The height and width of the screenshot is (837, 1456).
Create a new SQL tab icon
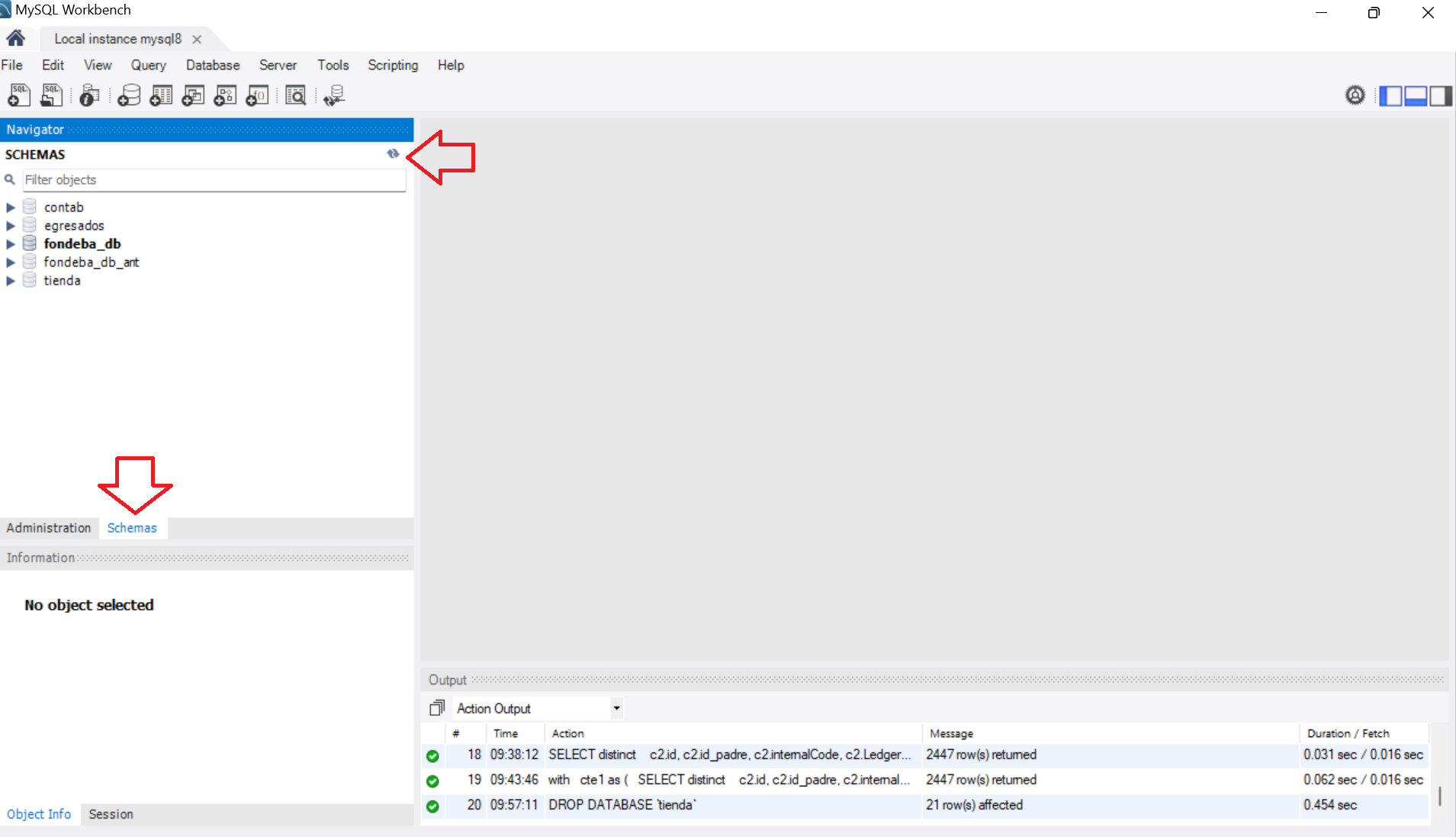click(19, 95)
